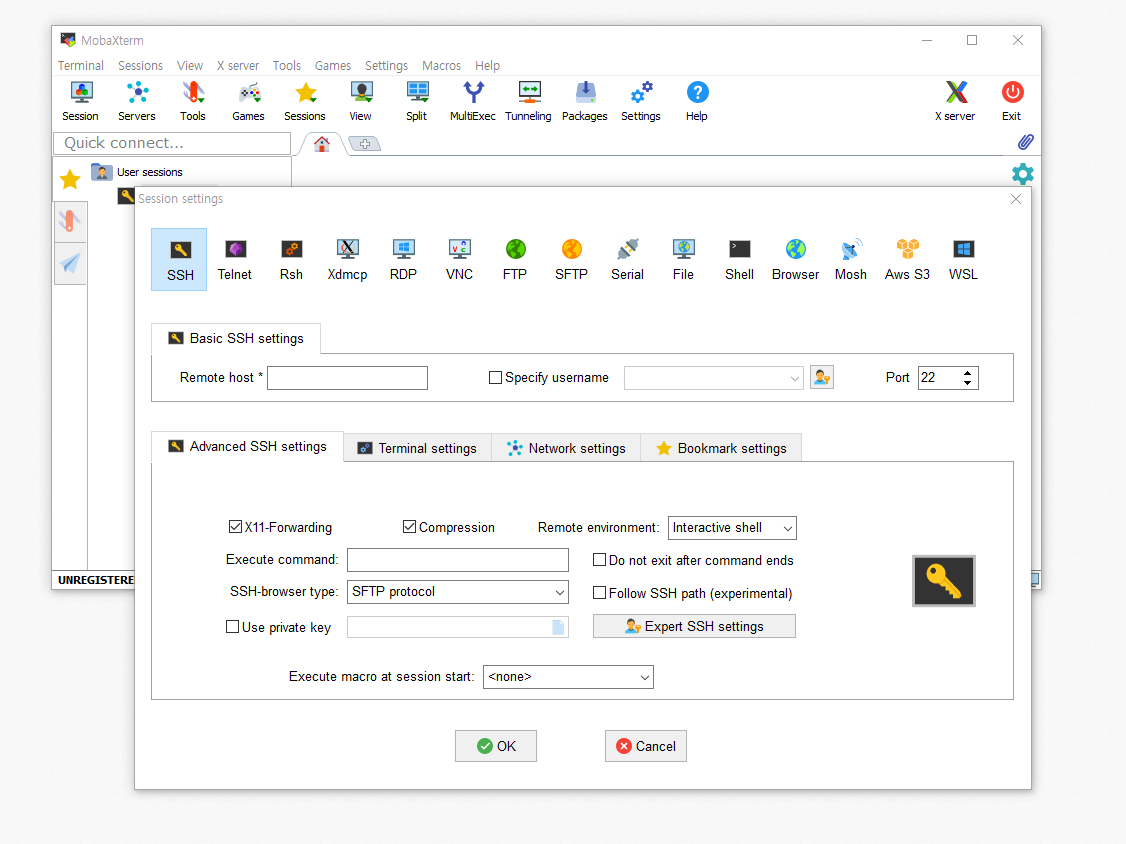Image resolution: width=1126 pixels, height=844 pixels.
Task: Add a new tab with plus button
Action: point(365,144)
